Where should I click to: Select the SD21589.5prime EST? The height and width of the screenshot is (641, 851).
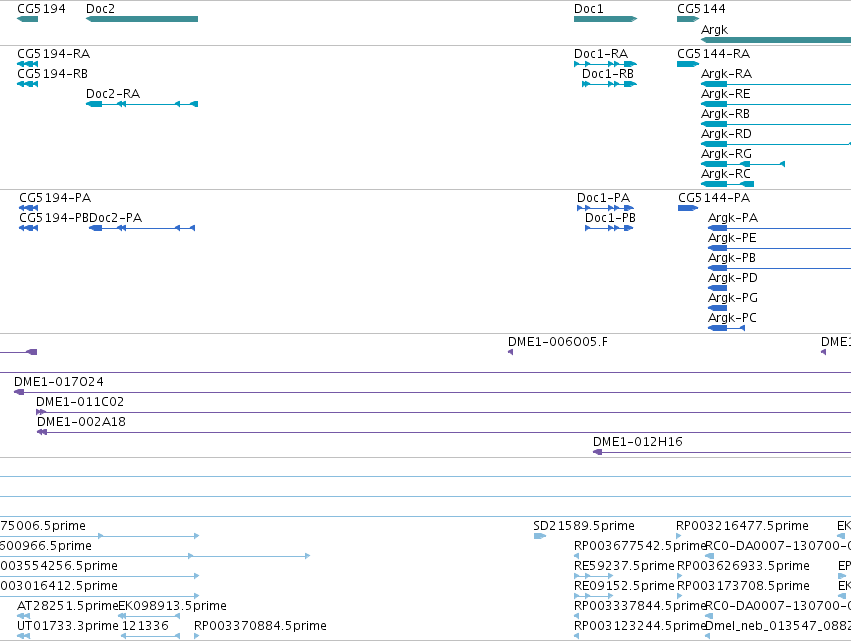coord(539,536)
